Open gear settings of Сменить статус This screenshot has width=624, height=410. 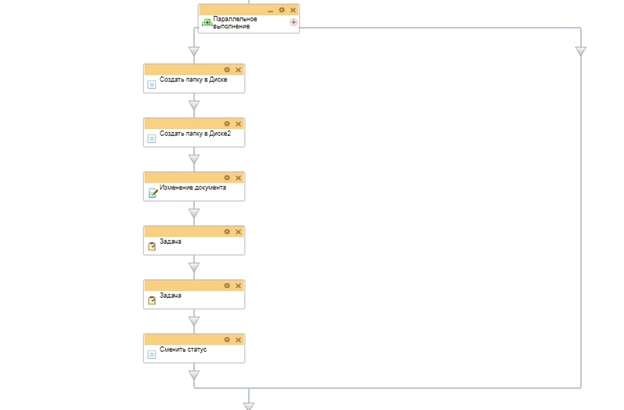pos(227,340)
